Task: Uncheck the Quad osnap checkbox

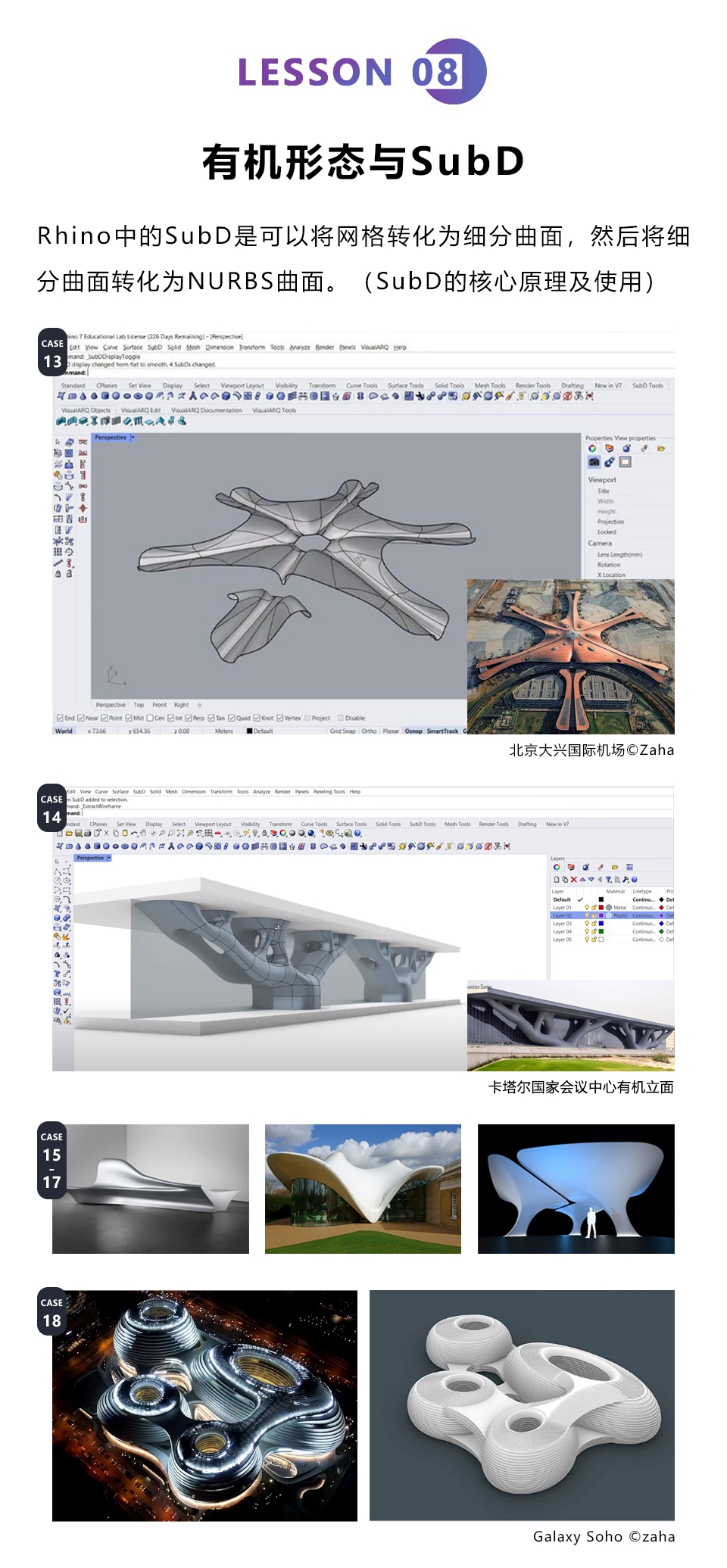Action: click(232, 718)
